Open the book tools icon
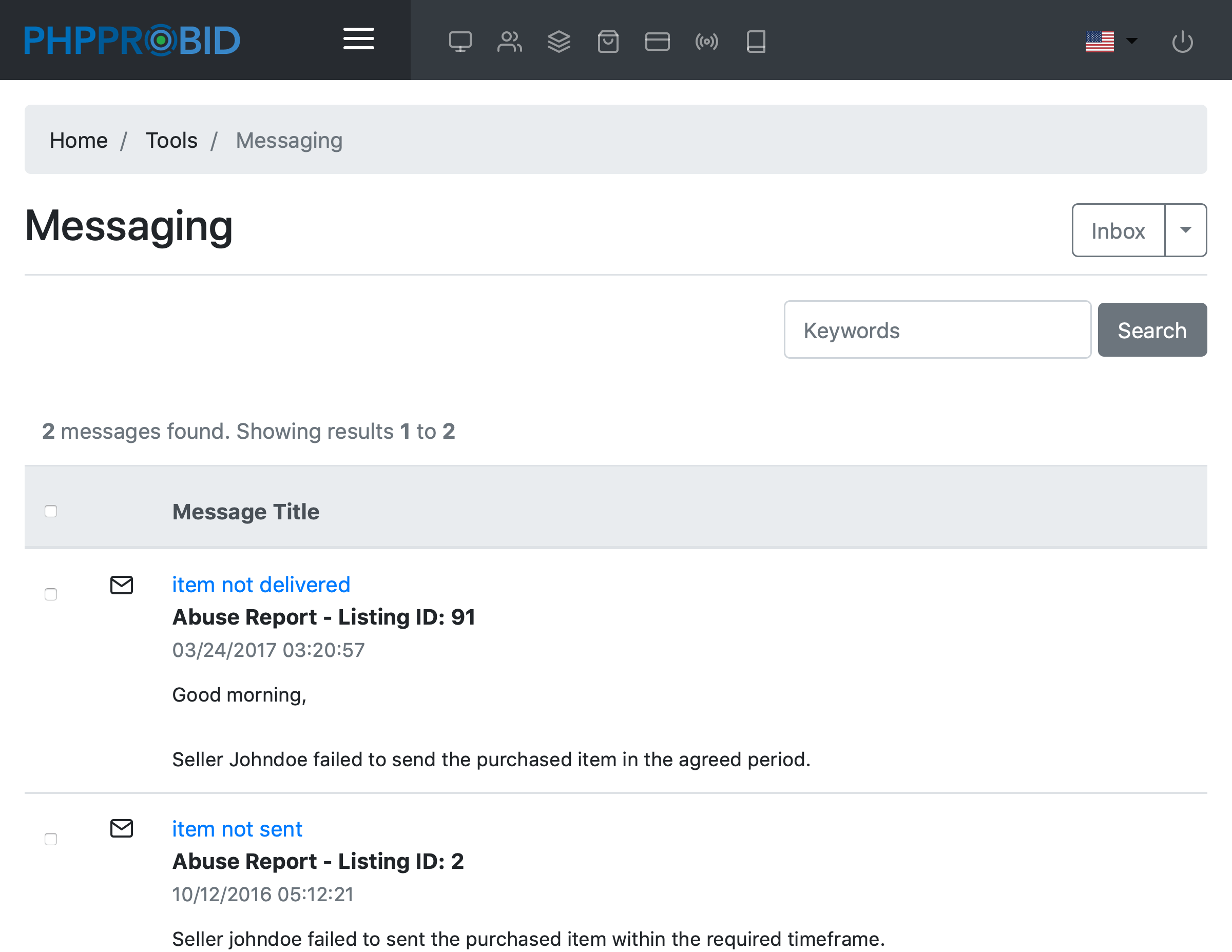 (x=756, y=41)
